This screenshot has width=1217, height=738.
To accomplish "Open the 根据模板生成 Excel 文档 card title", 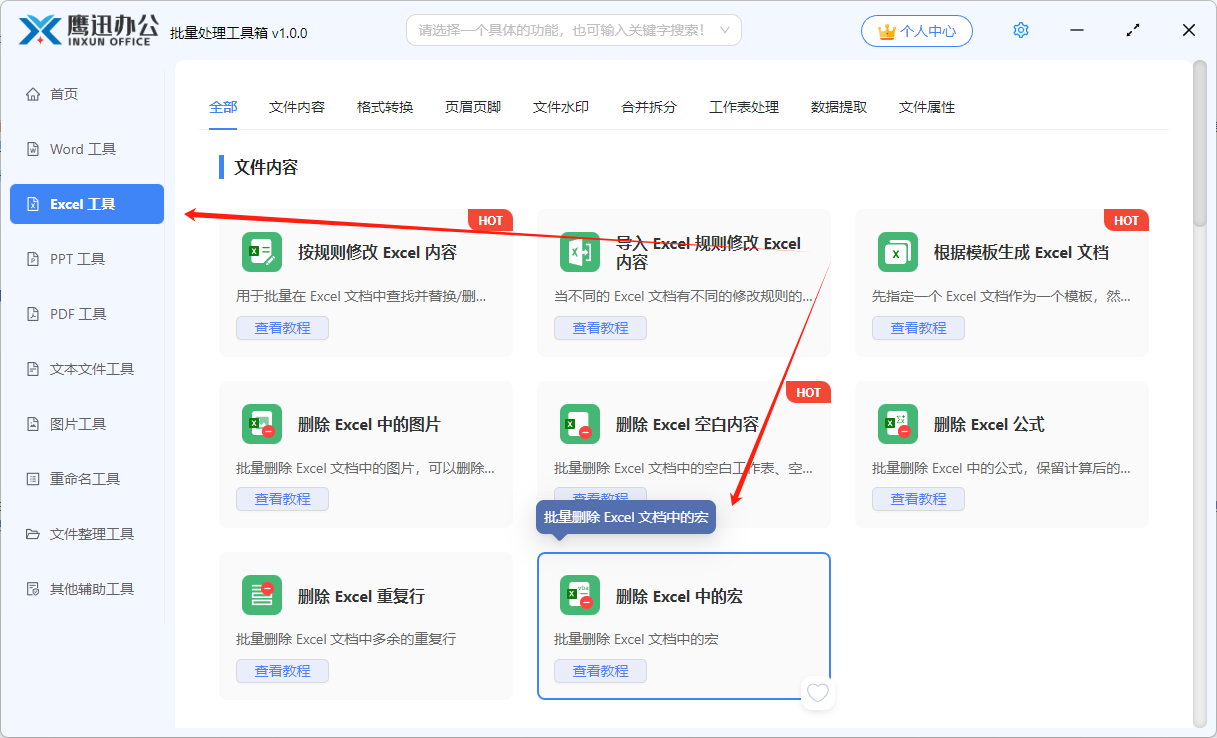I will click(x=1021, y=253).
